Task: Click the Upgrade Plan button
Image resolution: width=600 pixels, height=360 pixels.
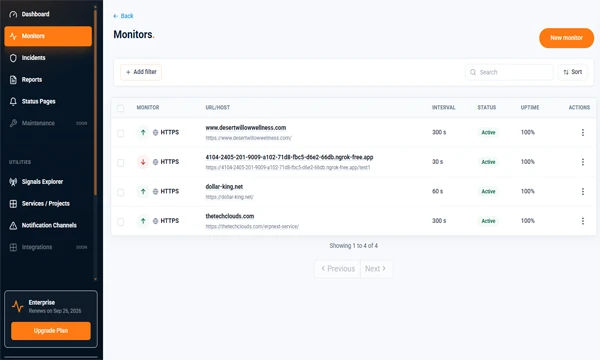Action: [x=51, y=331]
